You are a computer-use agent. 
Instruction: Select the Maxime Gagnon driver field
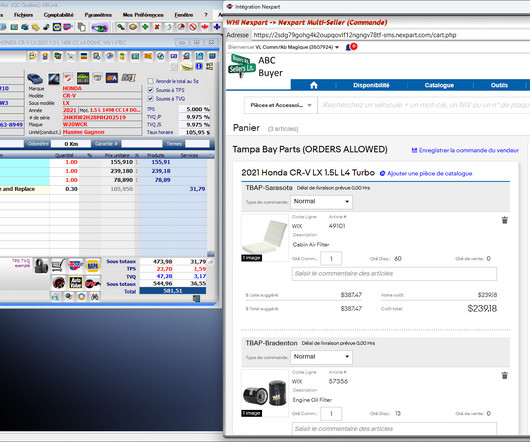click(x=101, y=132)
